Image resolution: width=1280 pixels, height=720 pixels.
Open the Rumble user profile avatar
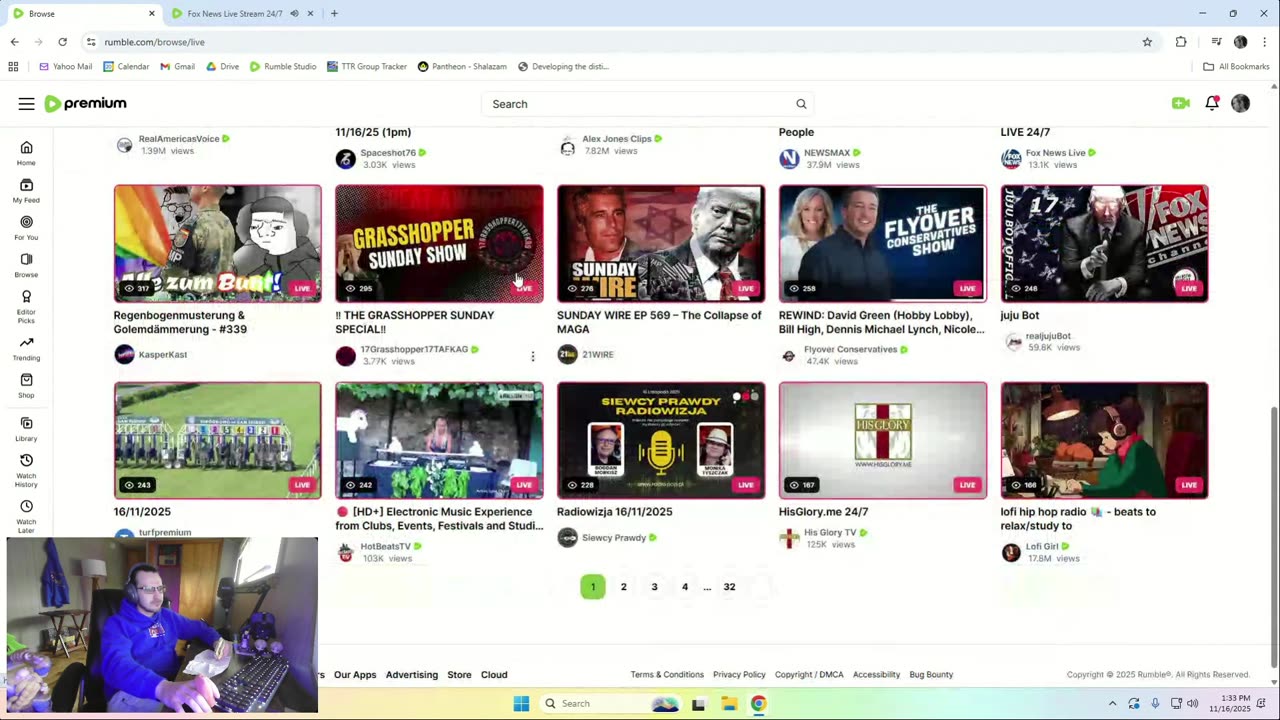pos(1241,103)
